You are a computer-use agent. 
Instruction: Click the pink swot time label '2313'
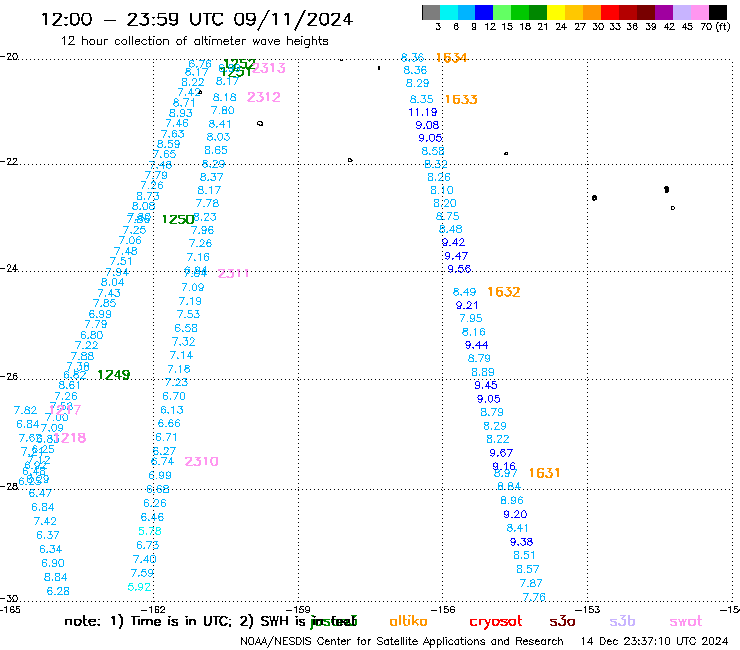(269, 68)
